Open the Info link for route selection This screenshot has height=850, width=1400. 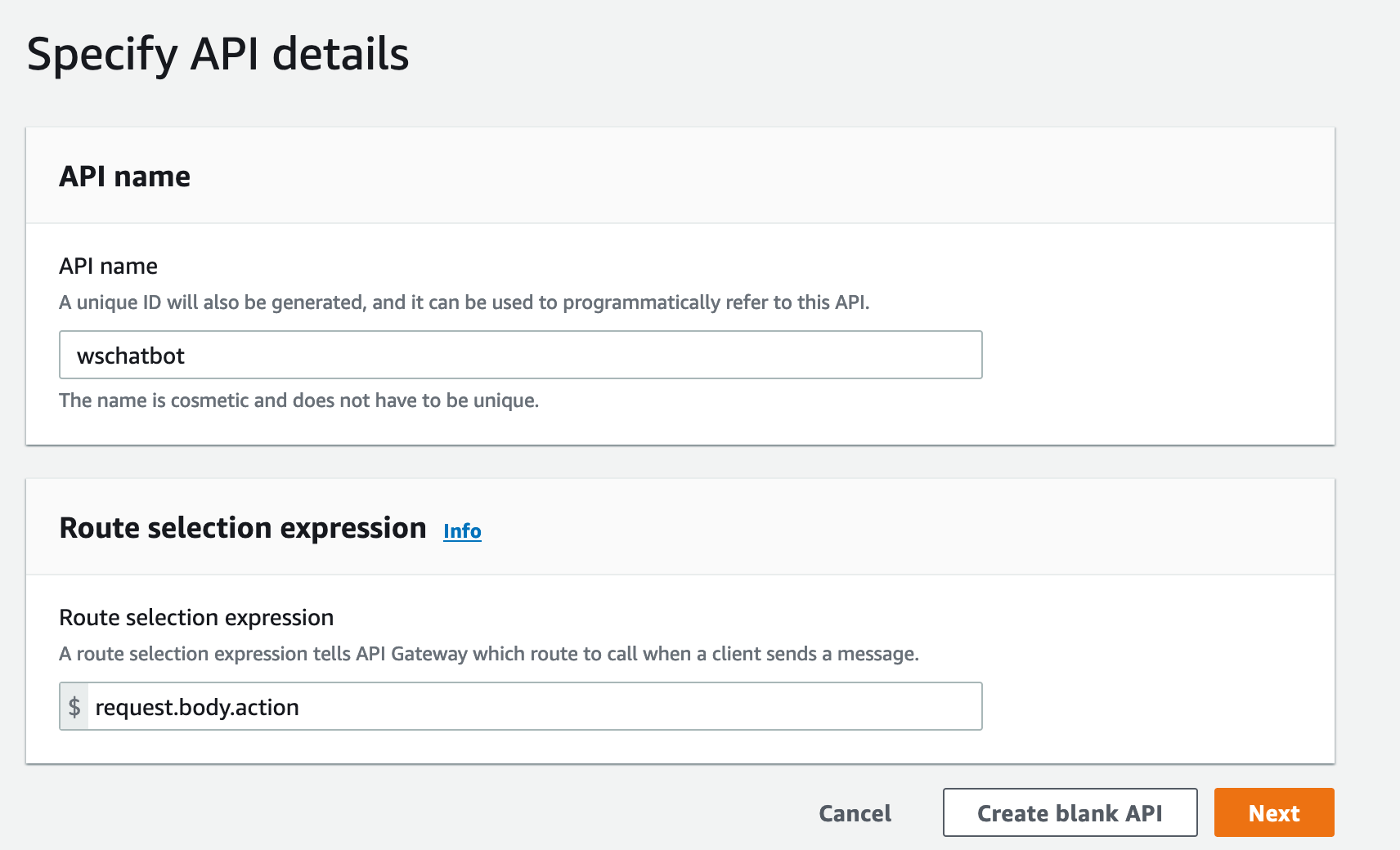(x=462, y=531)
